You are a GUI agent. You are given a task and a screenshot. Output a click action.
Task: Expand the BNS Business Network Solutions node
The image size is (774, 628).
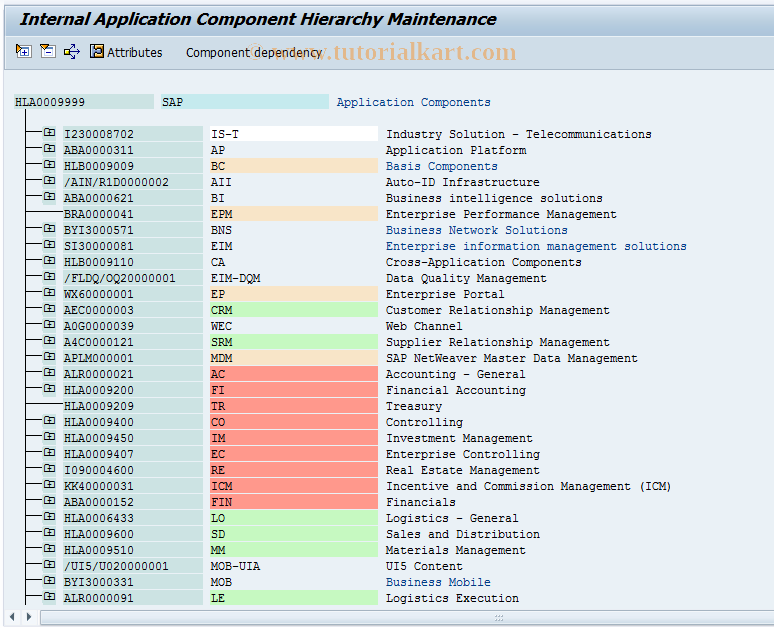49,229
